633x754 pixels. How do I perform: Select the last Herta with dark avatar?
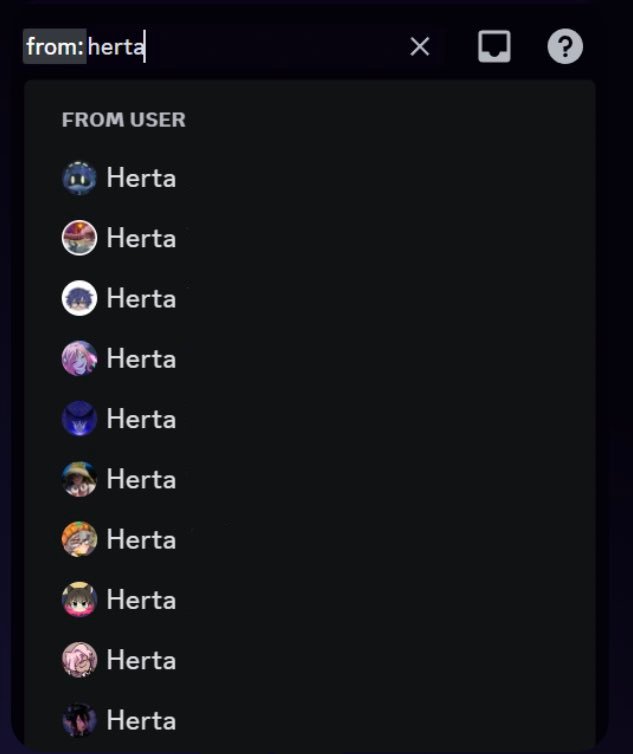click(x=310, y=720)
